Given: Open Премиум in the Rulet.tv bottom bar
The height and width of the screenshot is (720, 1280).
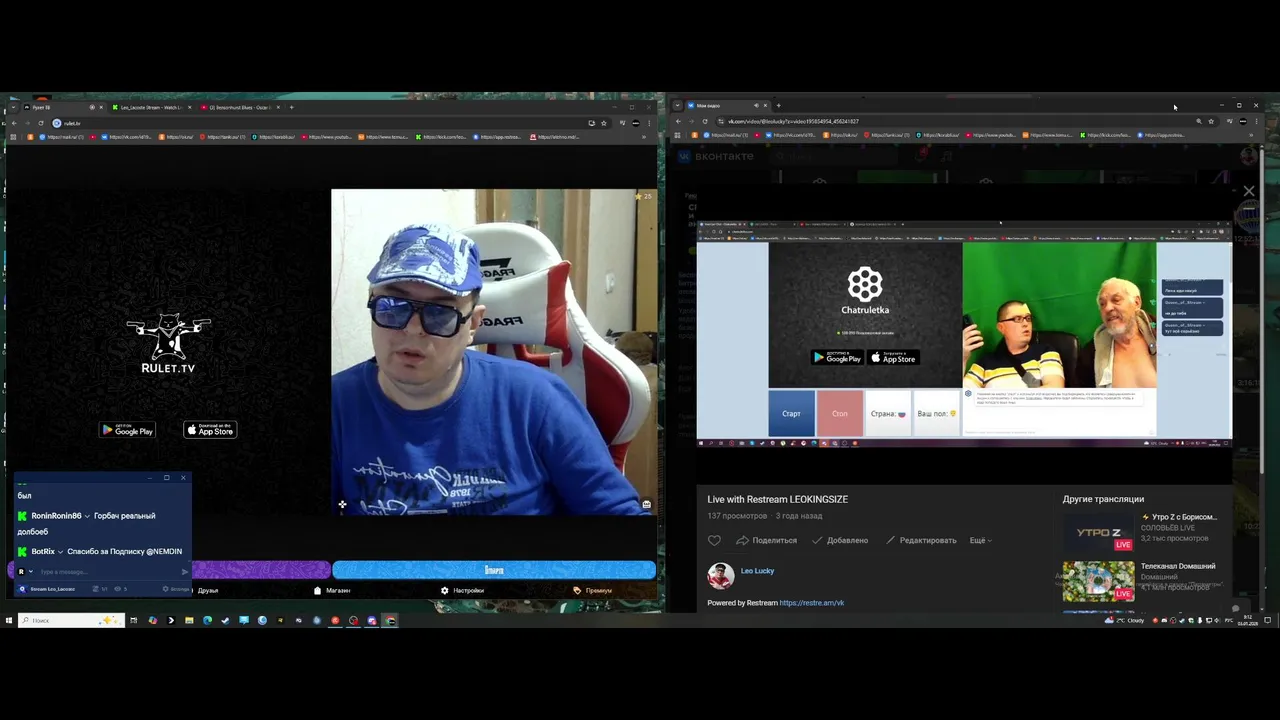Looking at the screenshot, I should (x=593, y=590).
